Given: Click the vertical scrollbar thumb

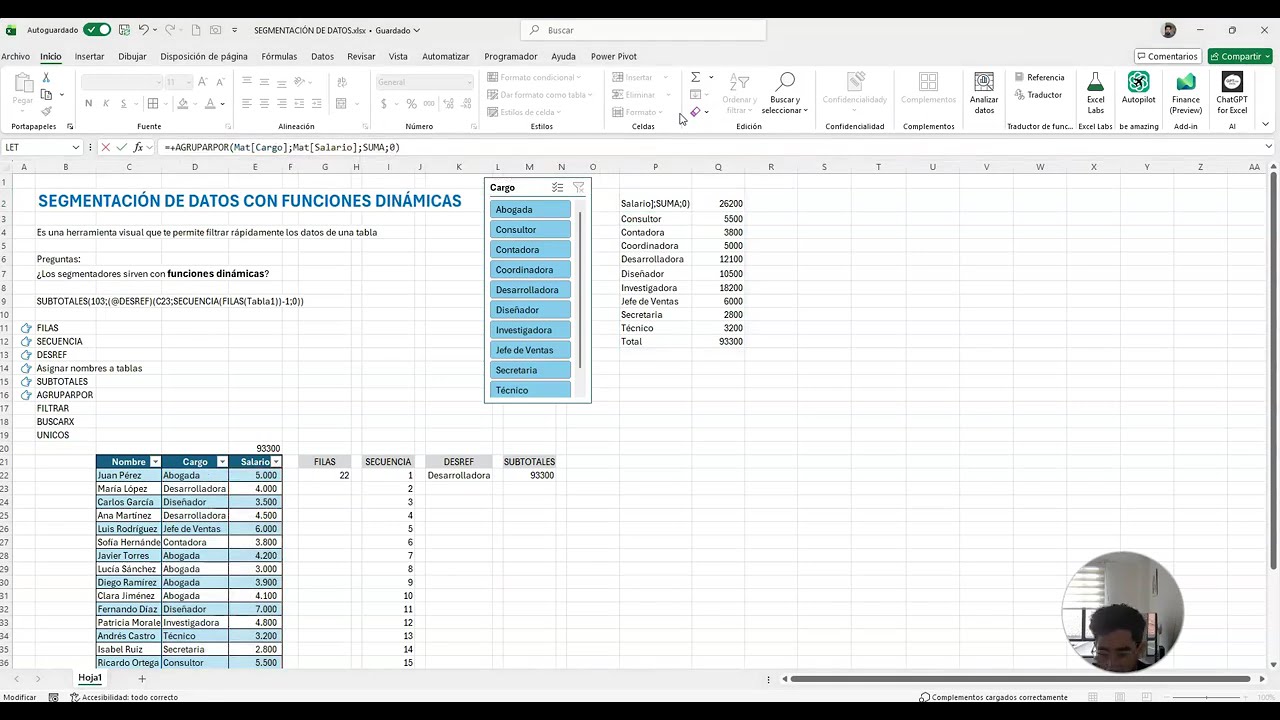Looking at the screenshot, I should (1273, 370).
